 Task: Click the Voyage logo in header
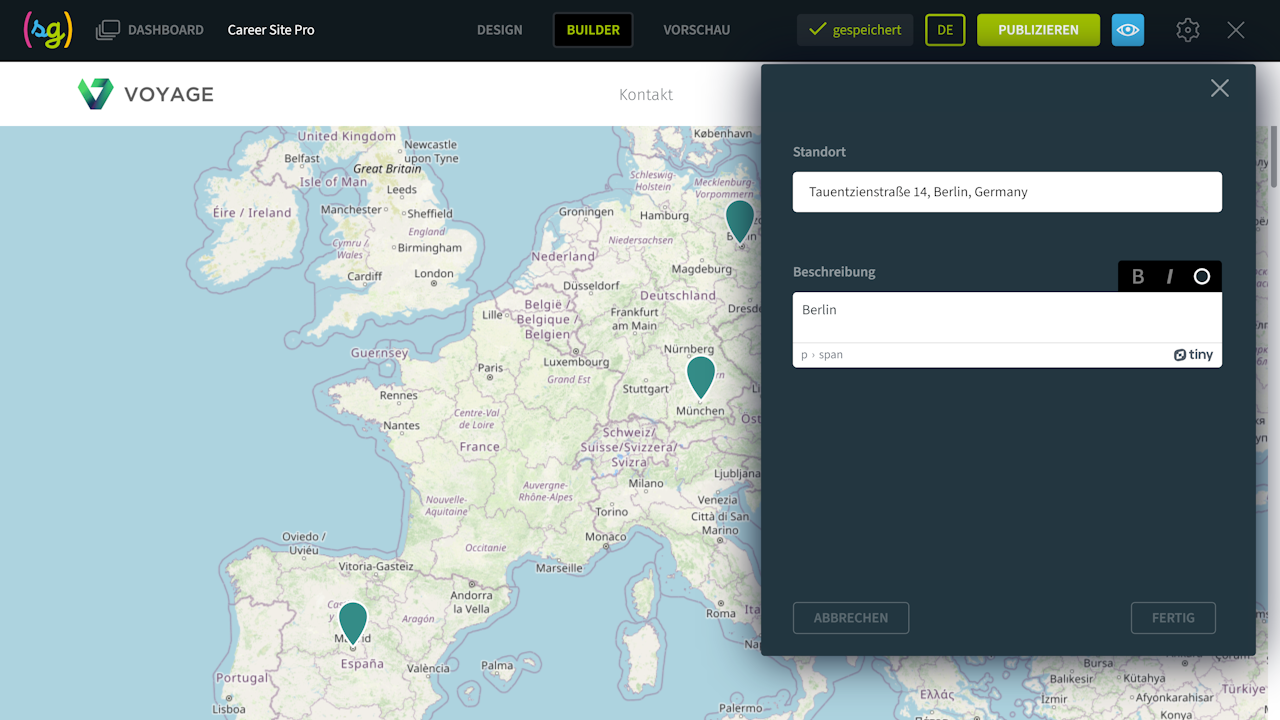(x=146, y=94)
